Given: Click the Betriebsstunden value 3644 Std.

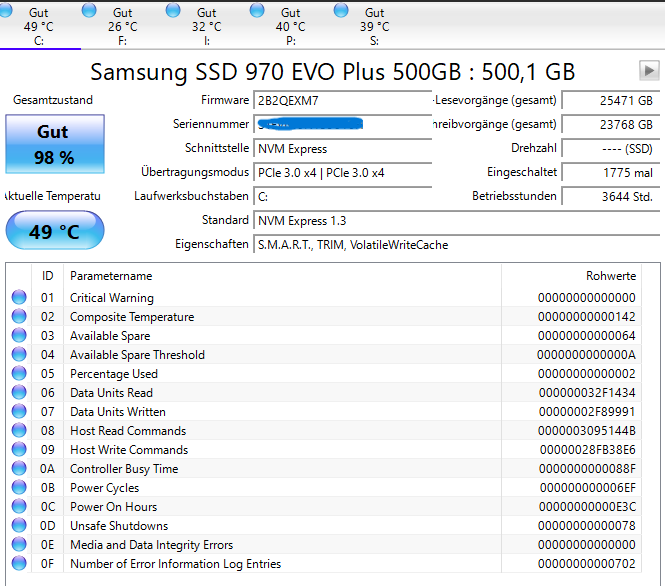Looking at the screenshot, I should click(x=611, y=197).
